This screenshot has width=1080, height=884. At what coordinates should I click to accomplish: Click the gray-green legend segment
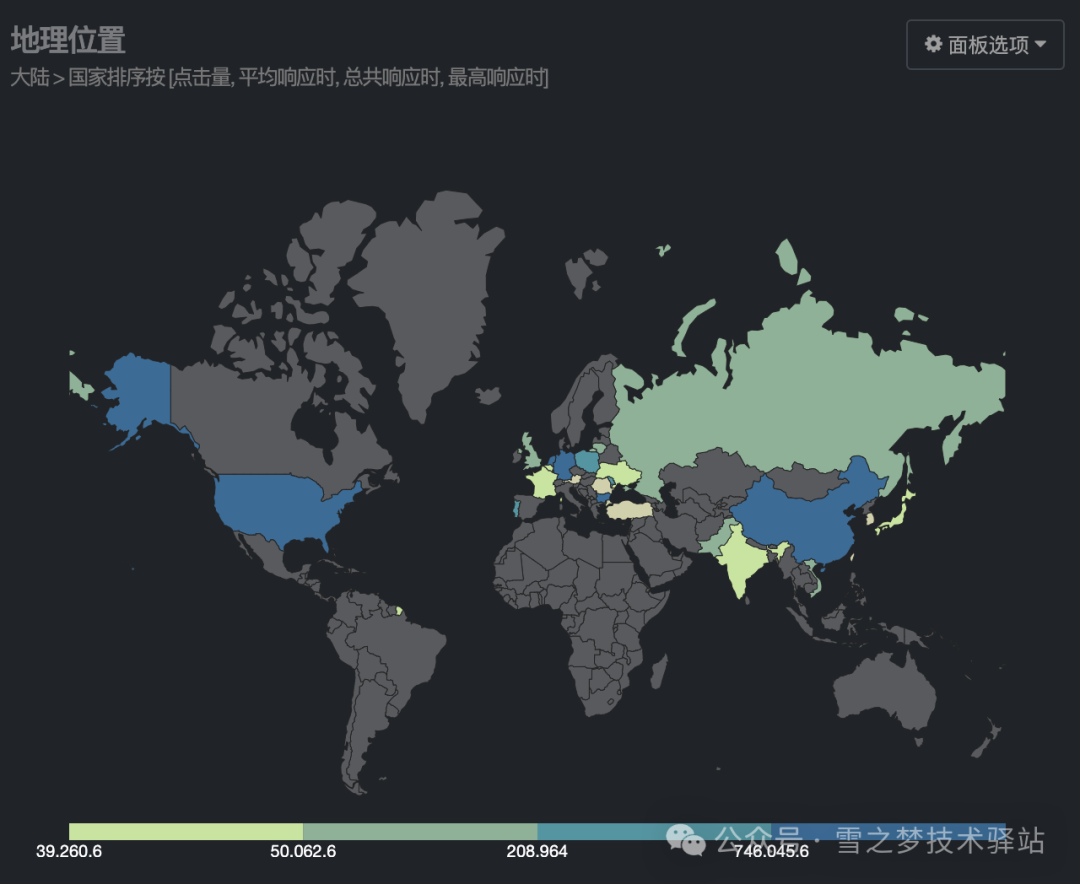click(x=419, y=832)
